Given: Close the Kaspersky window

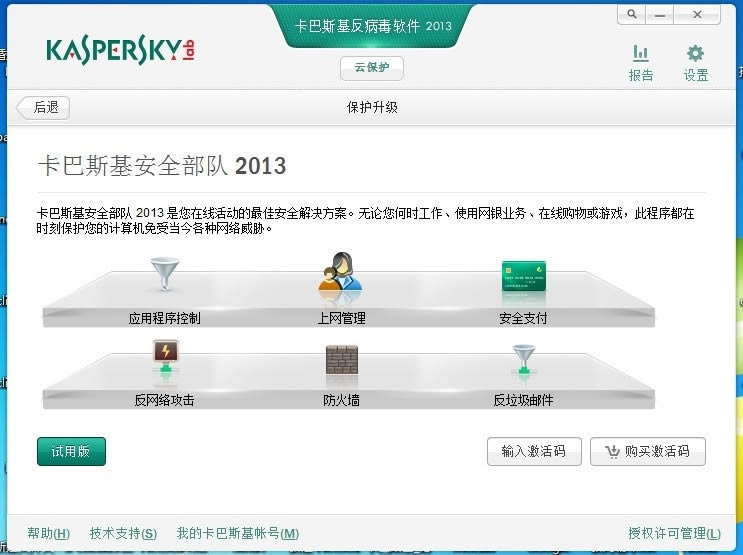Looking at the screenshot, I should 697,15.
